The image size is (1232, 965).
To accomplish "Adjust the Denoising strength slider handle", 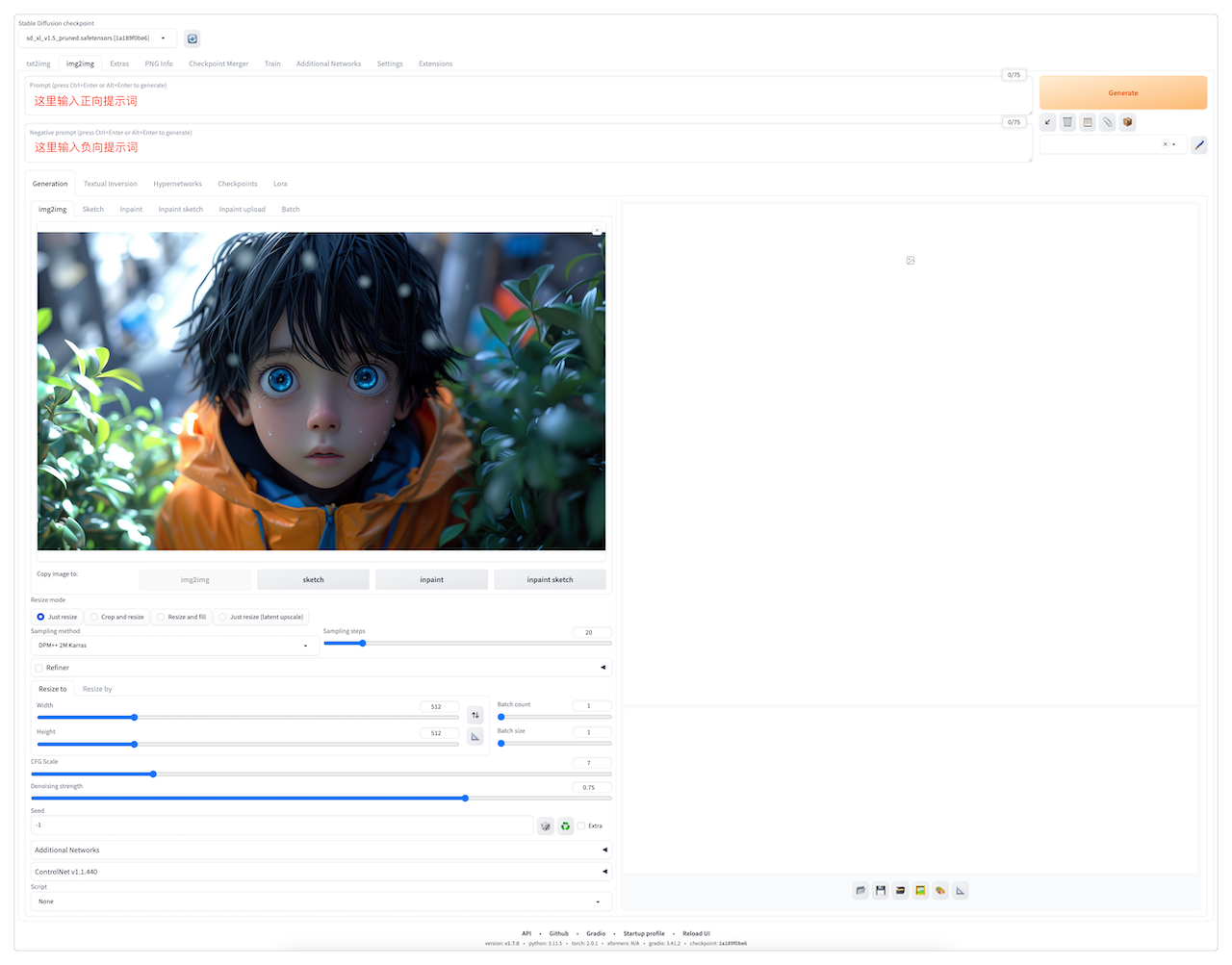I will tap(465, 799).
